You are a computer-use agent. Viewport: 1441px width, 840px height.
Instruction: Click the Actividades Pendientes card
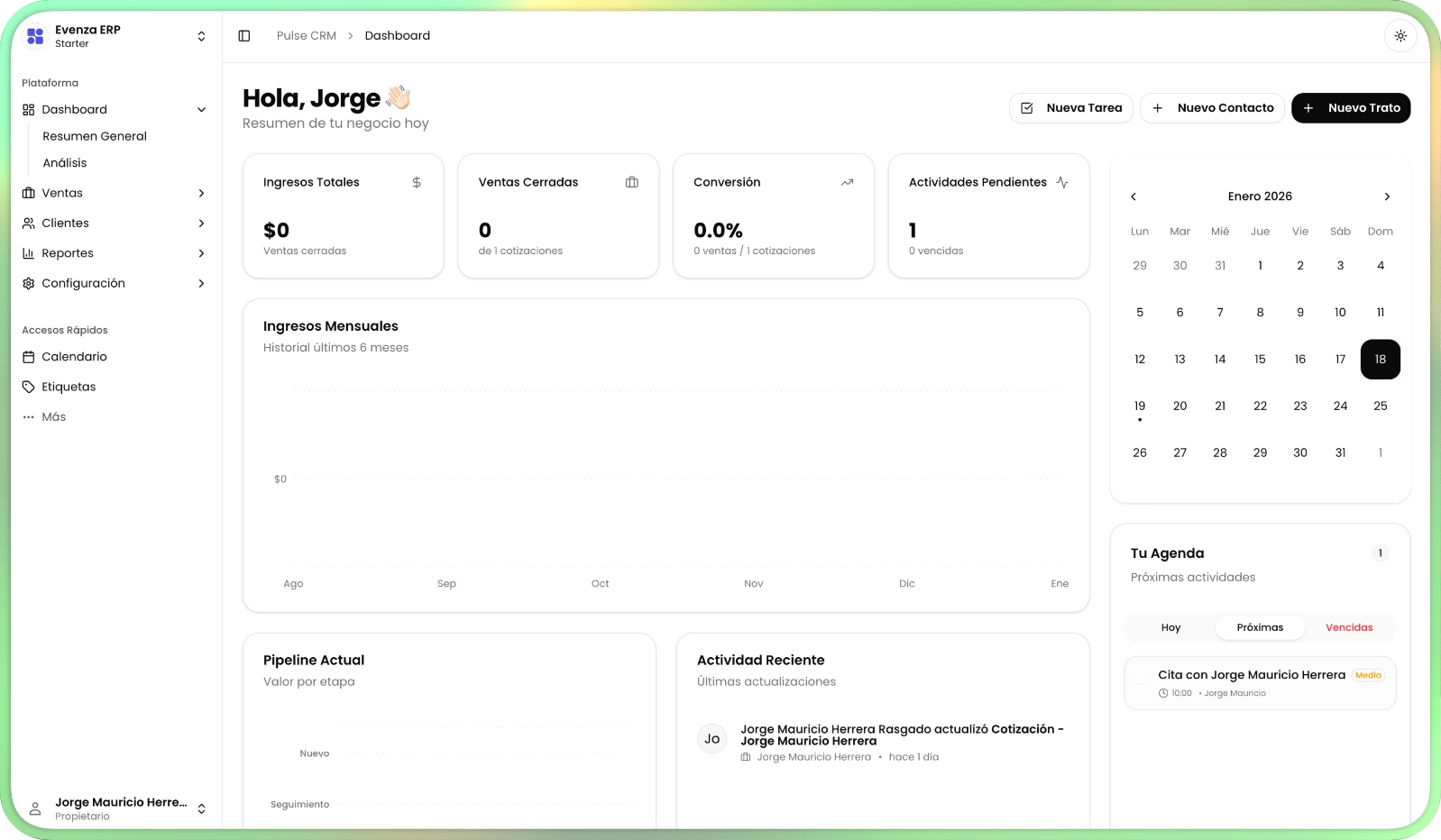(x=988, y=216)
